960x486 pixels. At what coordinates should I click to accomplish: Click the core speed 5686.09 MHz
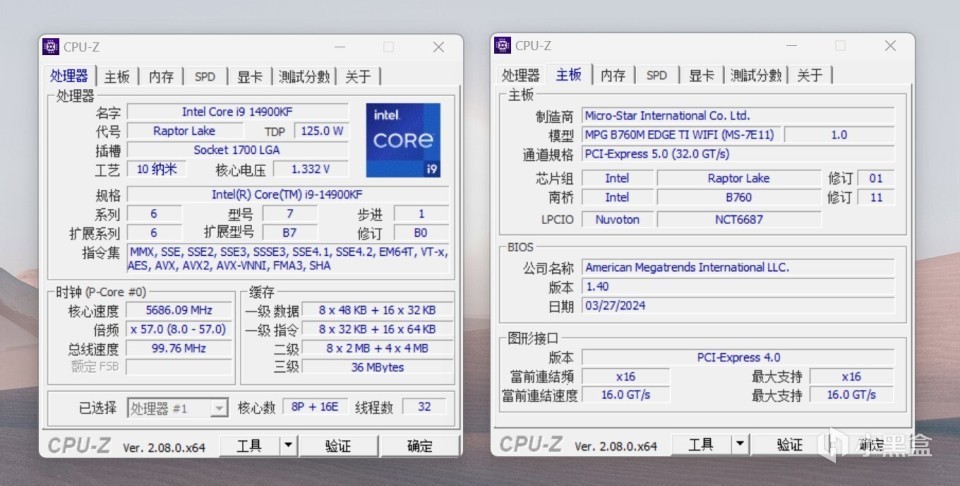tap(179, 310)
